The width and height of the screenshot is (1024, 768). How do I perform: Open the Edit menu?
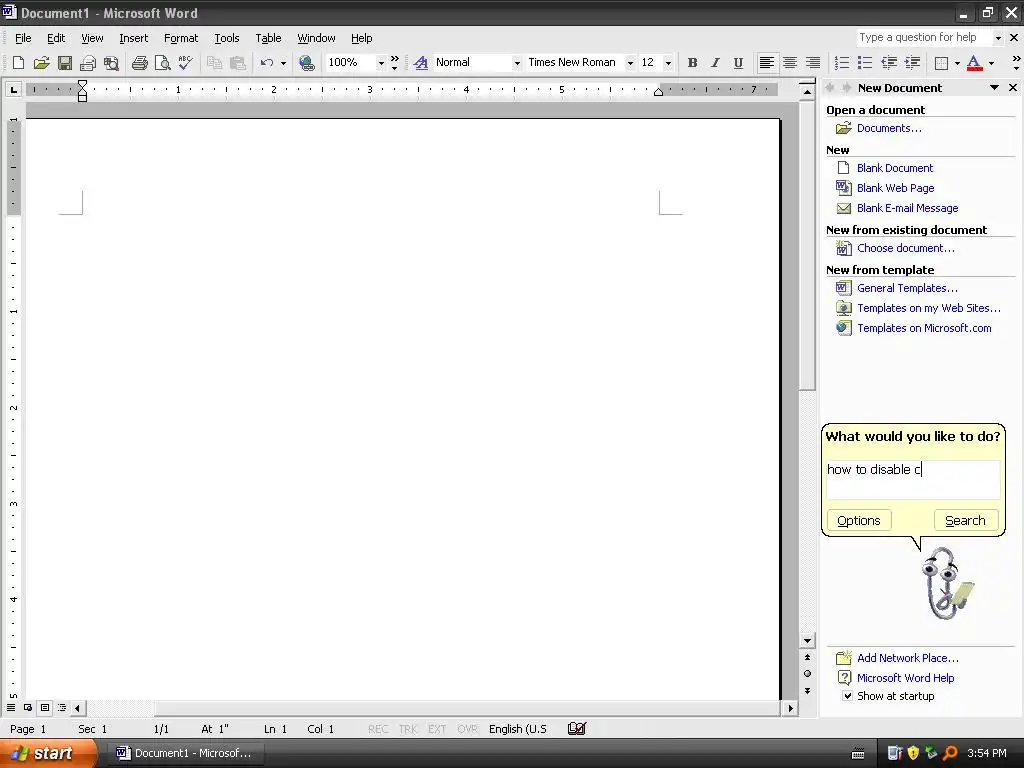(x=56, y=38)
